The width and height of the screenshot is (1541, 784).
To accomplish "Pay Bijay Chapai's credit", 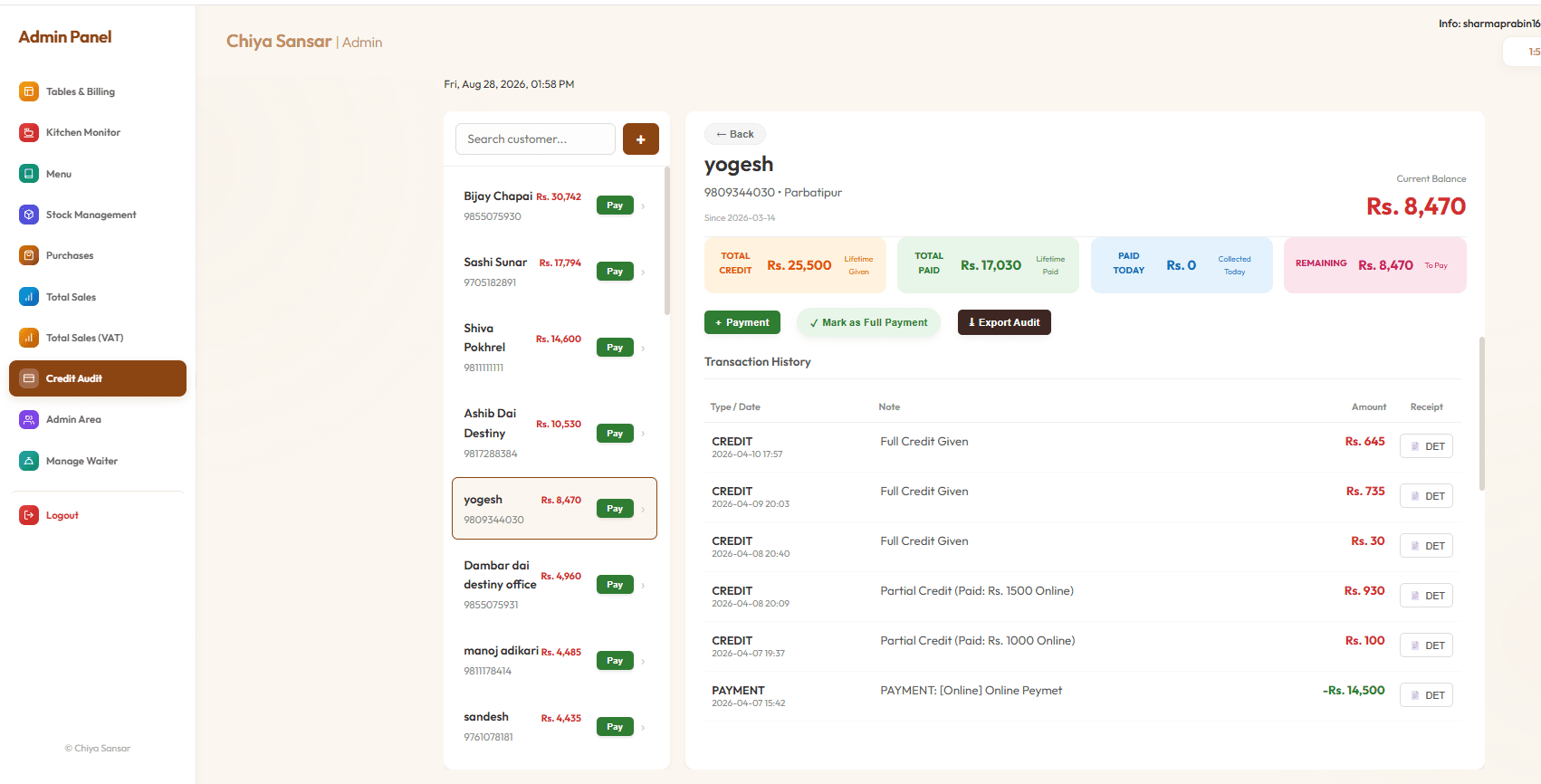I will tap(615, 206).
